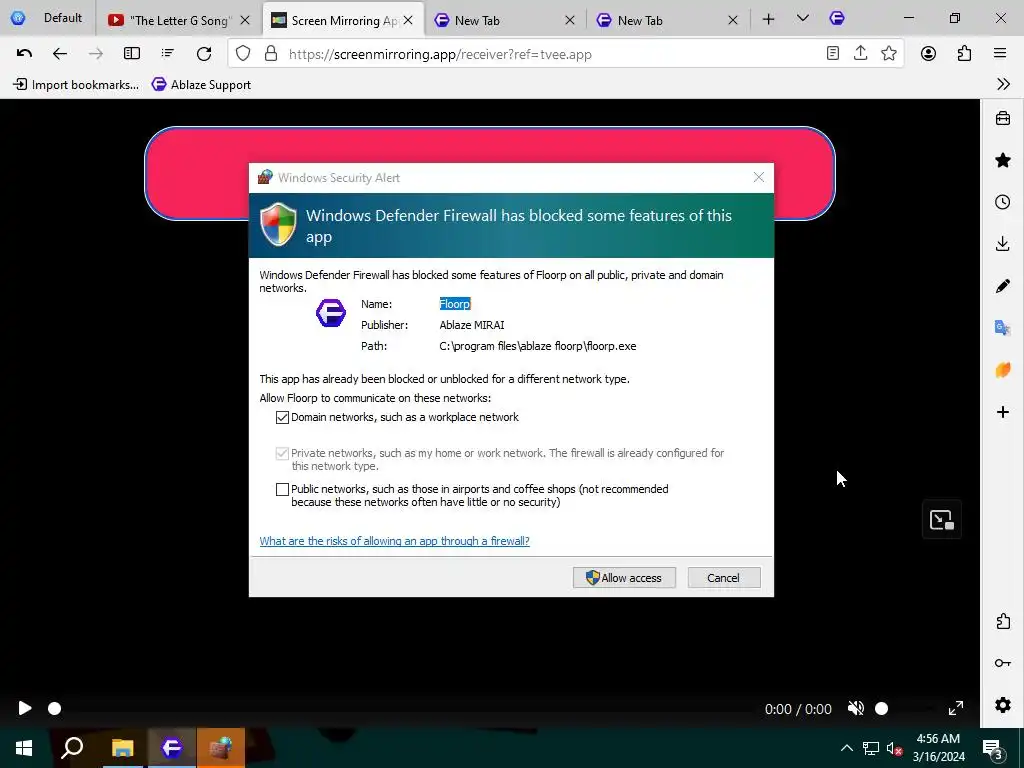Toggle the sidebar panel icon

[132, 54]
